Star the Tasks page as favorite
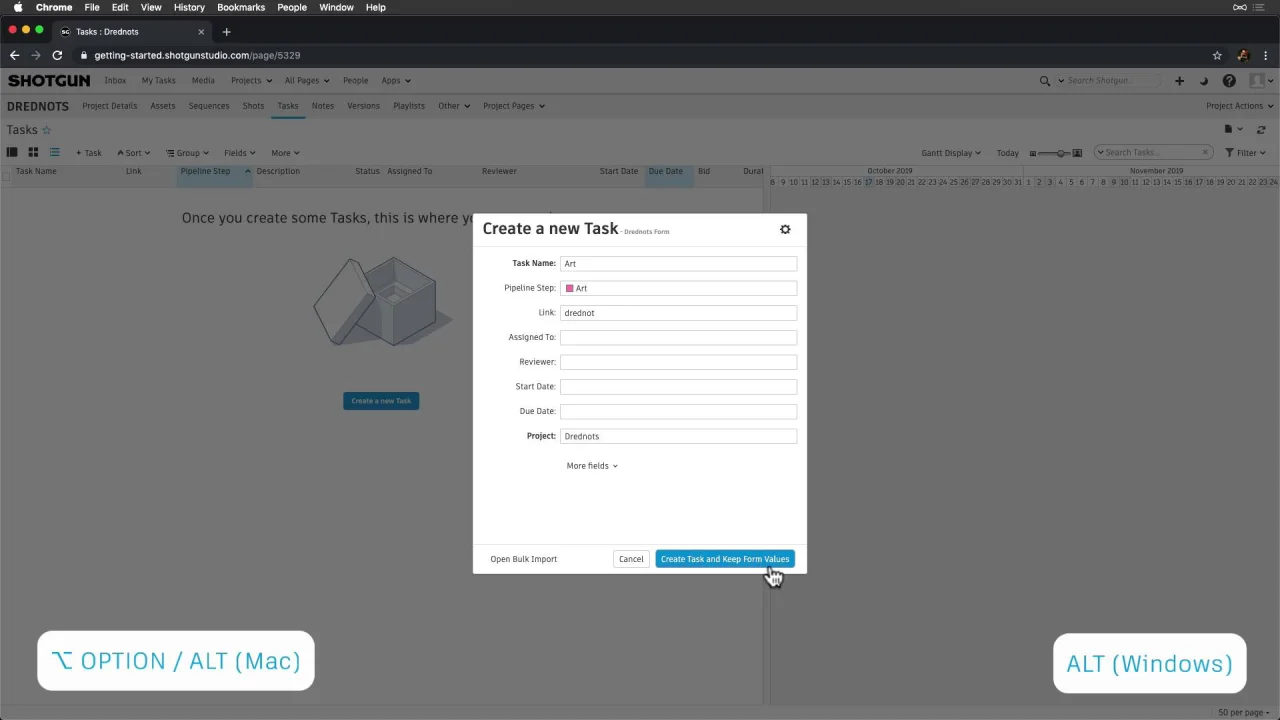This screenshot has height=720, width=1280. point(46,130)
